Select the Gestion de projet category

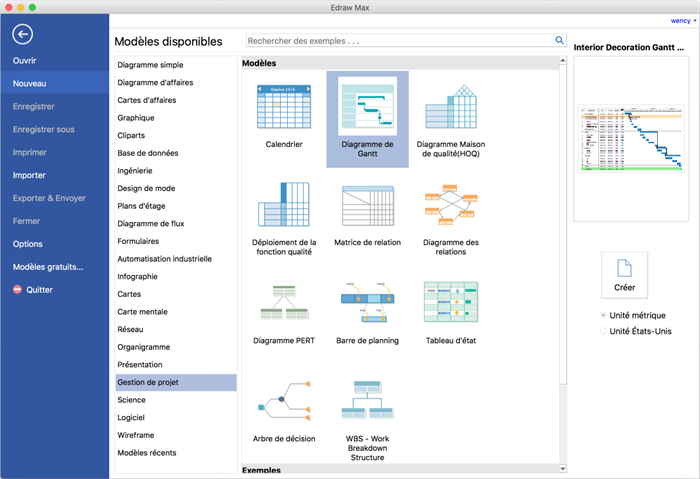pos(176,383)
